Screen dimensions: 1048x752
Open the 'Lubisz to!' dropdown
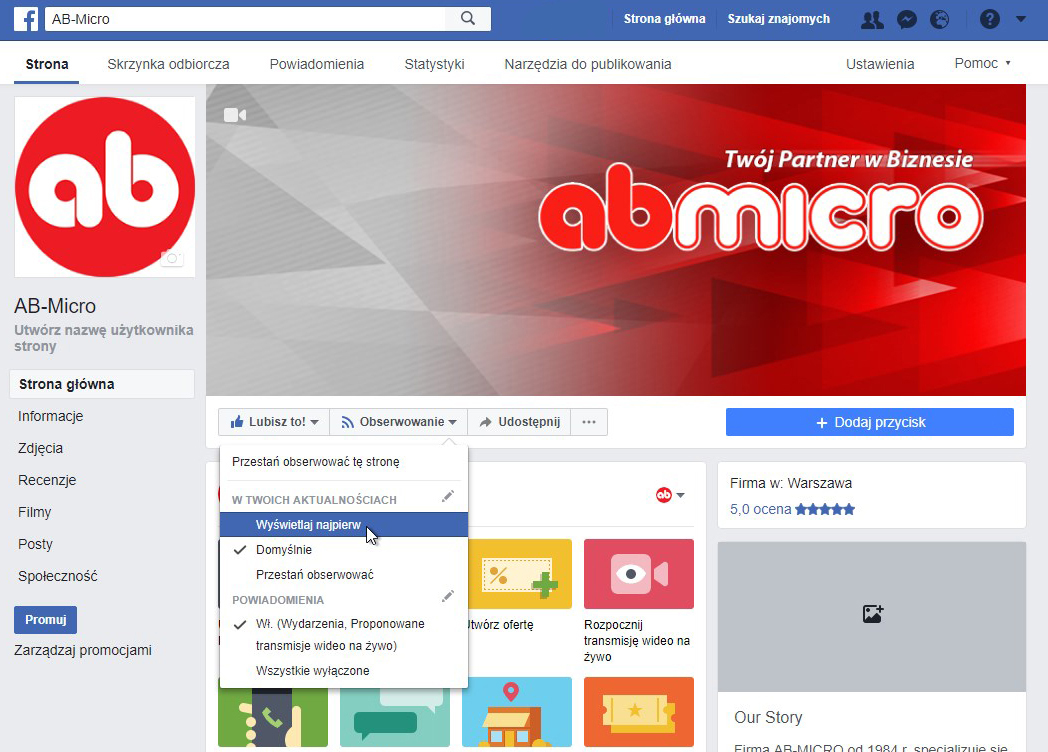coord(274,422)
